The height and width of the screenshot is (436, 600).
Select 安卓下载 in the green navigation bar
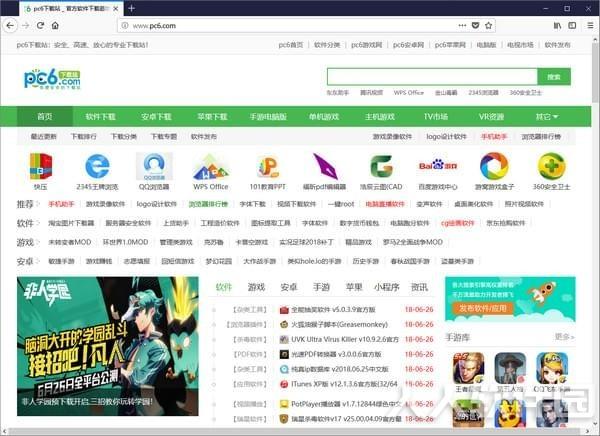pyautogui.click(x=157, y=116)
